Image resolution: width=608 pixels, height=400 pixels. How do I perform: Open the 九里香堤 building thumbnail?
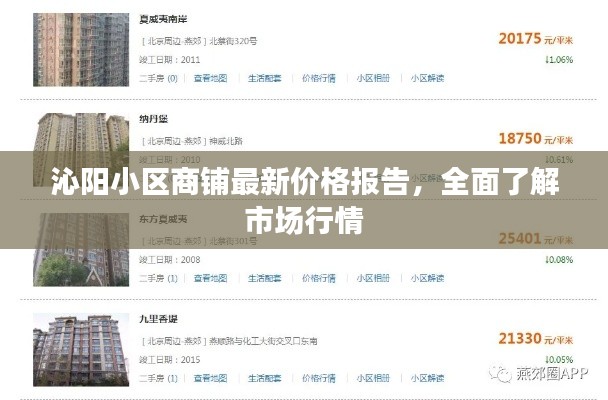(81, 350)
